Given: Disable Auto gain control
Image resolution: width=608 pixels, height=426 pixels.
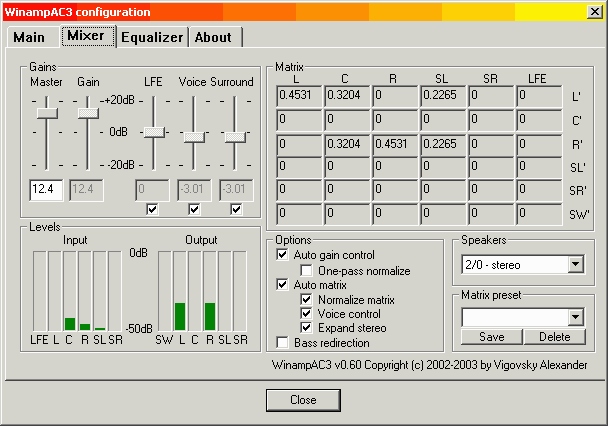Looking at the screenshot, I should point(282,255).
